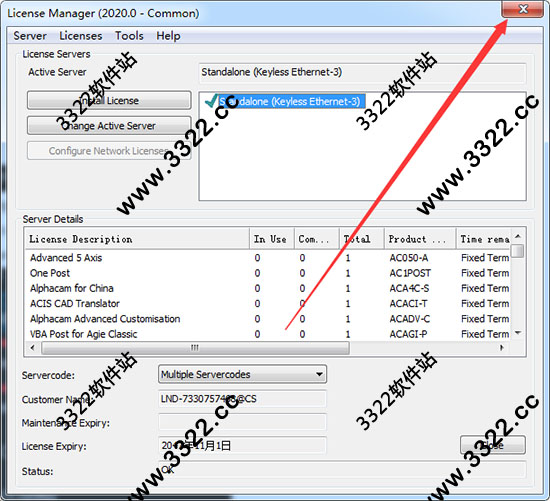Screen dimensions: 550x501
Task: Click the Active Server field
Action: click(362, 73)
